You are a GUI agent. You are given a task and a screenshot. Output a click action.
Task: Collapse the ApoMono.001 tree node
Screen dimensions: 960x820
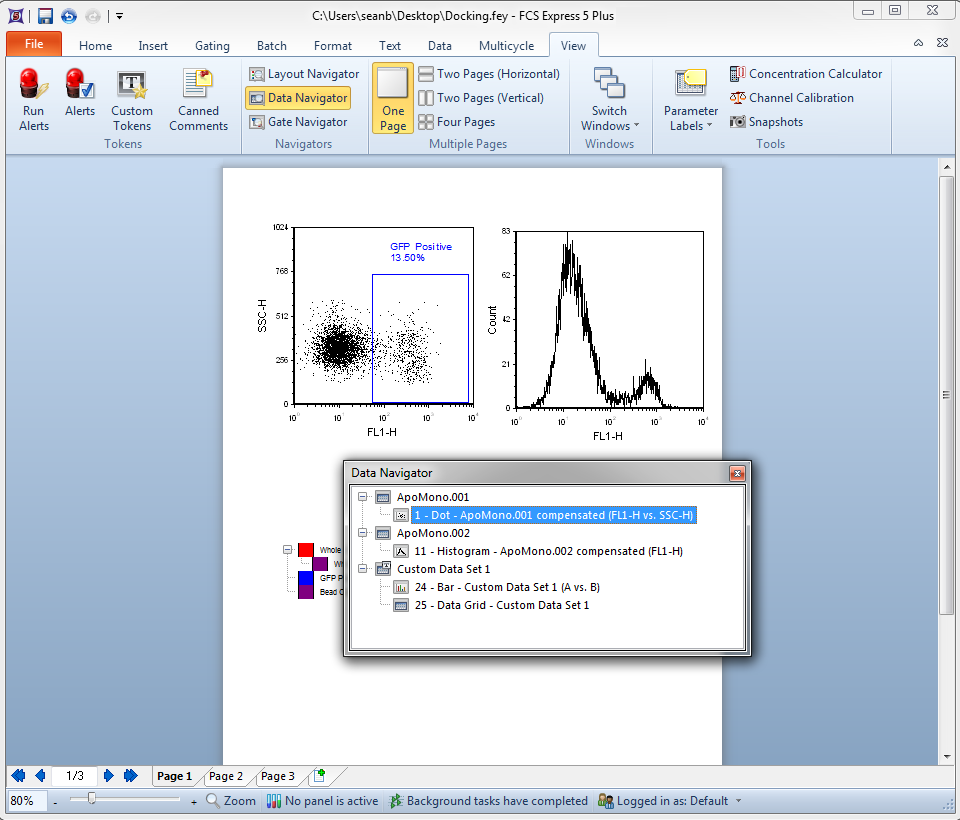(x=362, y=497)
